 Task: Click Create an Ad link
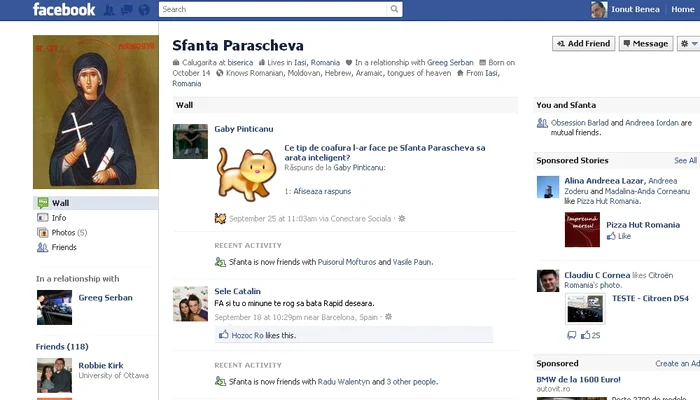(x=677, y=363)
